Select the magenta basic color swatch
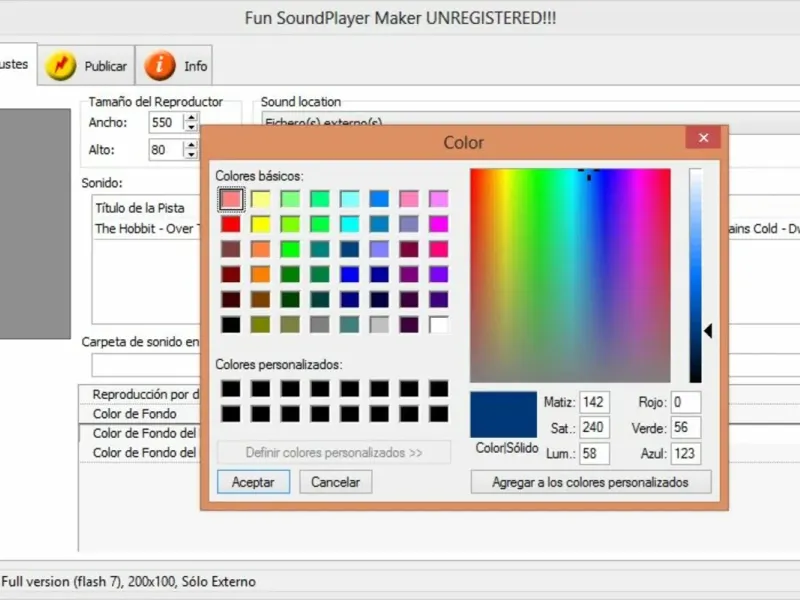 tap(439, 224)
